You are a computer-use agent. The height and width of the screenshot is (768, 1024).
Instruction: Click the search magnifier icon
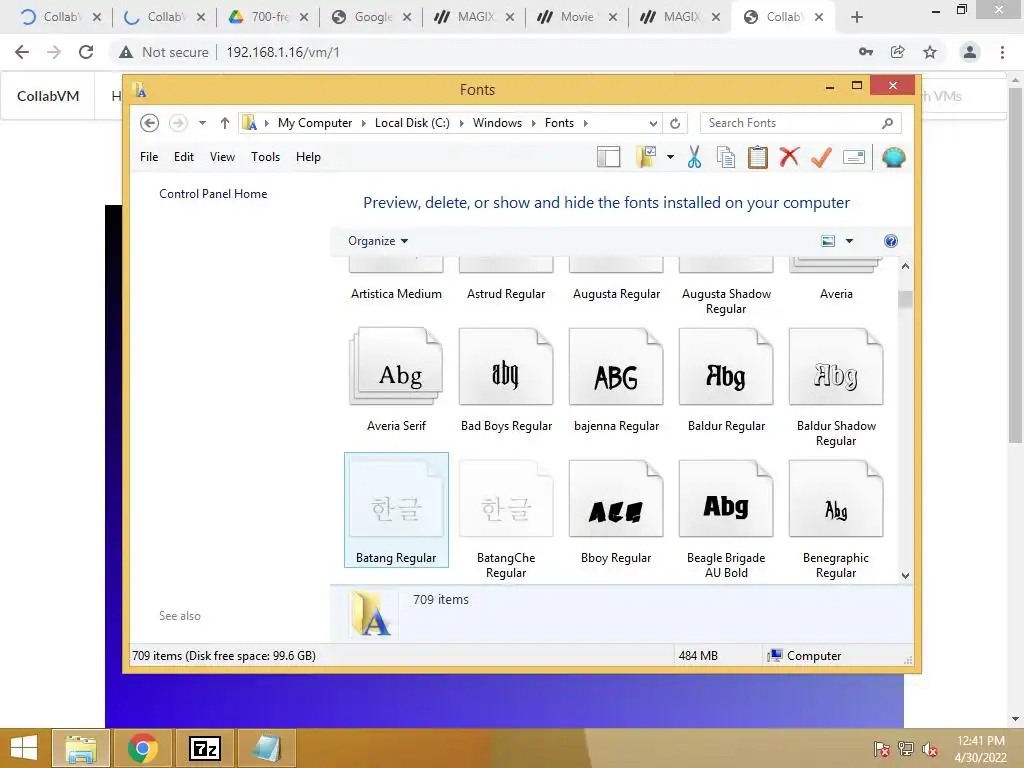pyautogui.click(x=887, y=123)
